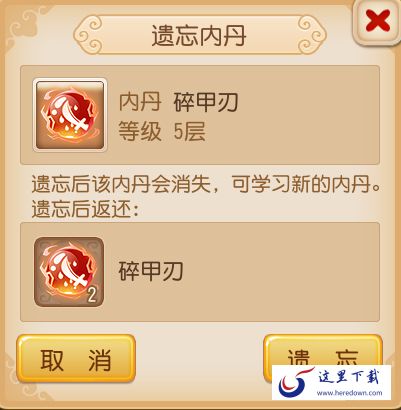Click the right scroll ornament on the title banner
The image size is (401, 410).
[312, 35]
